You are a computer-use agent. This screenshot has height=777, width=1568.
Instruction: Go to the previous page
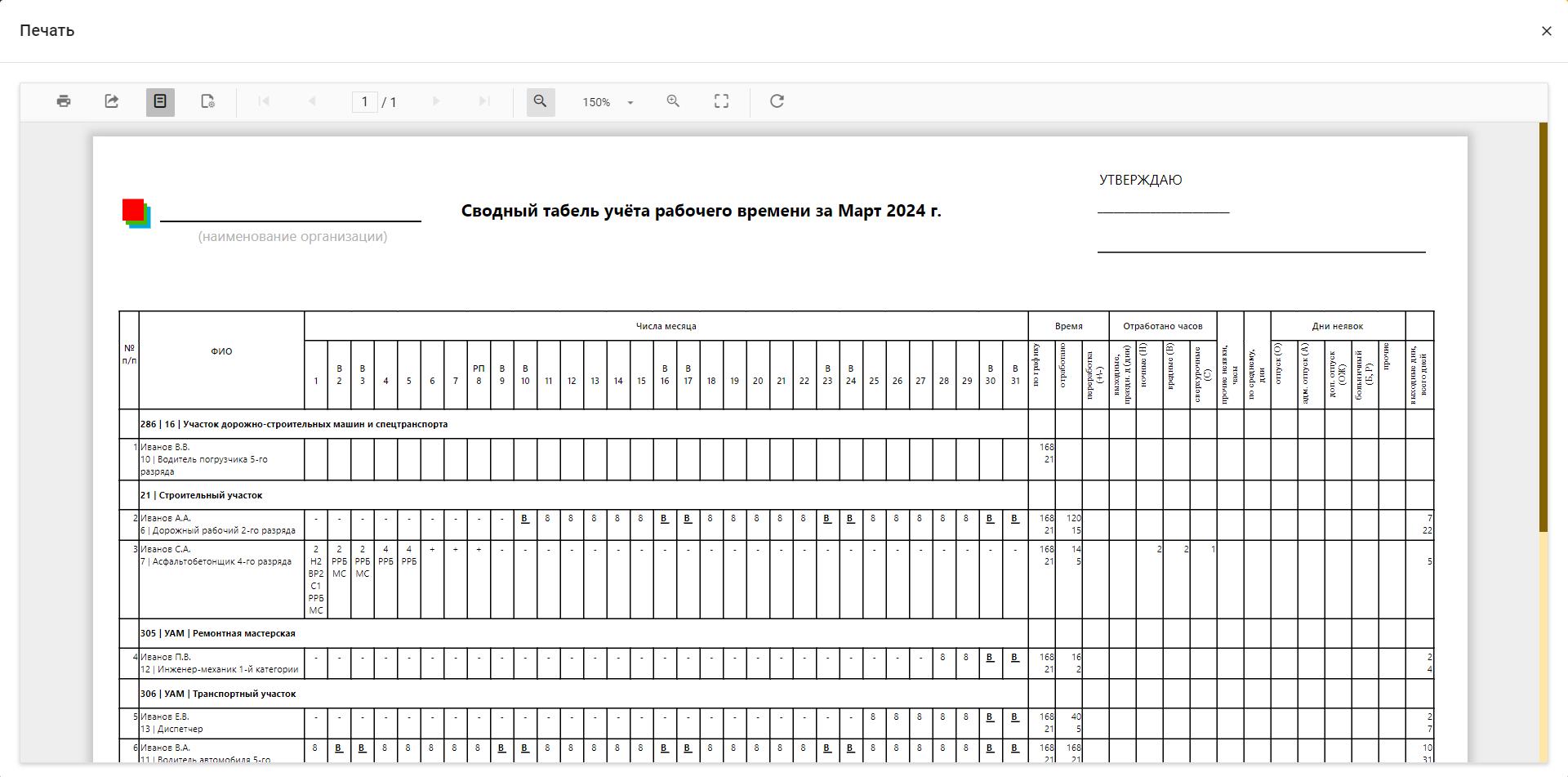[312, 101]
